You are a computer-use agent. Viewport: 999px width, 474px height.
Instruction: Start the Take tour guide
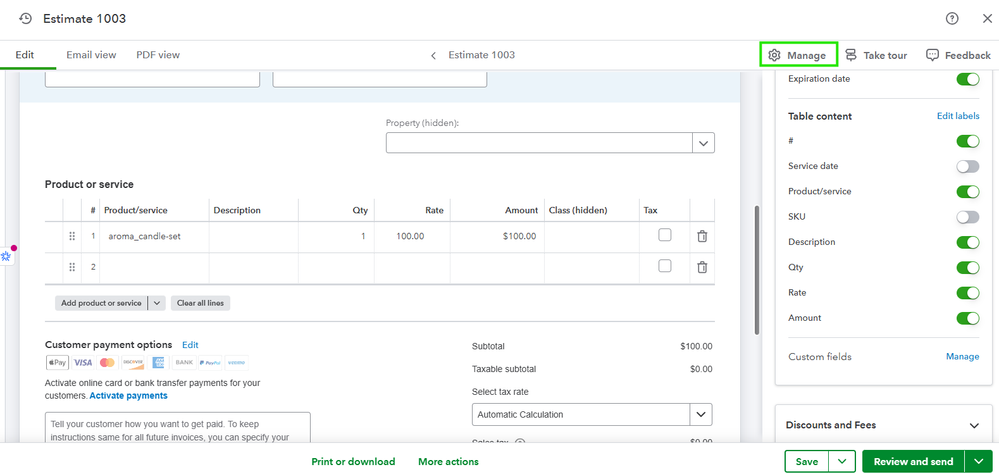(x=875, y=55)
